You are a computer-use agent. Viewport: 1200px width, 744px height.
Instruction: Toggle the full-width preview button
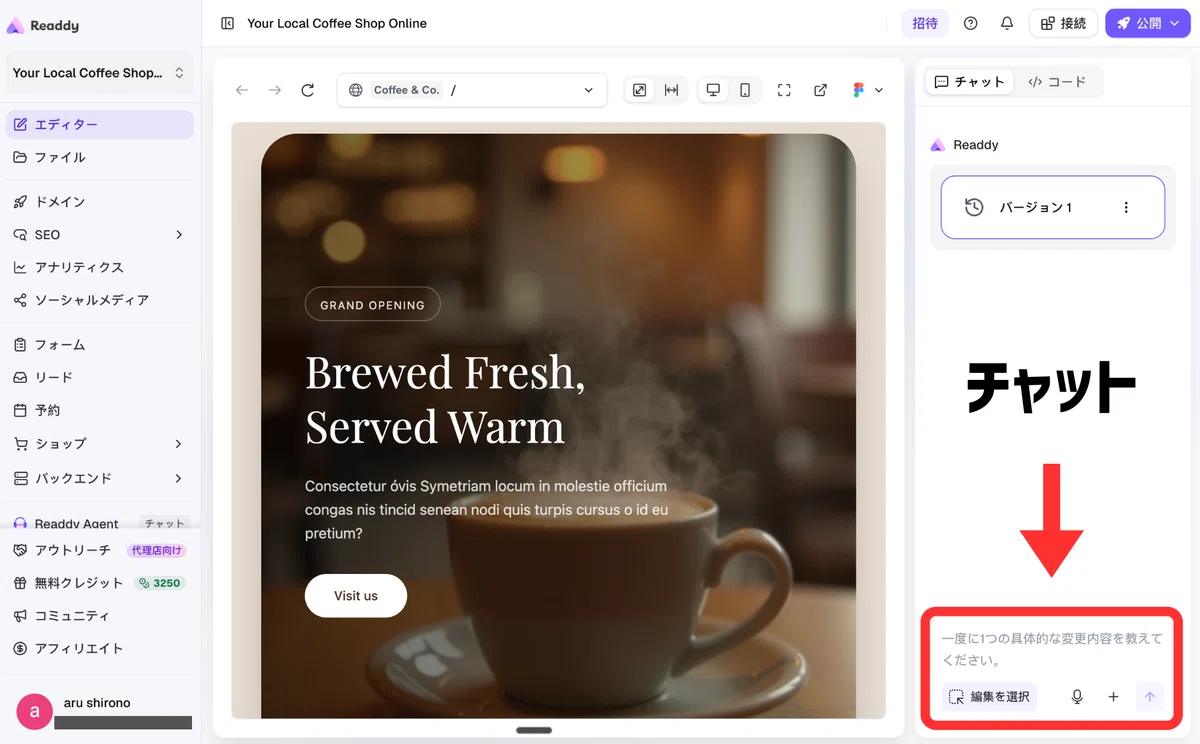point(671,90)
